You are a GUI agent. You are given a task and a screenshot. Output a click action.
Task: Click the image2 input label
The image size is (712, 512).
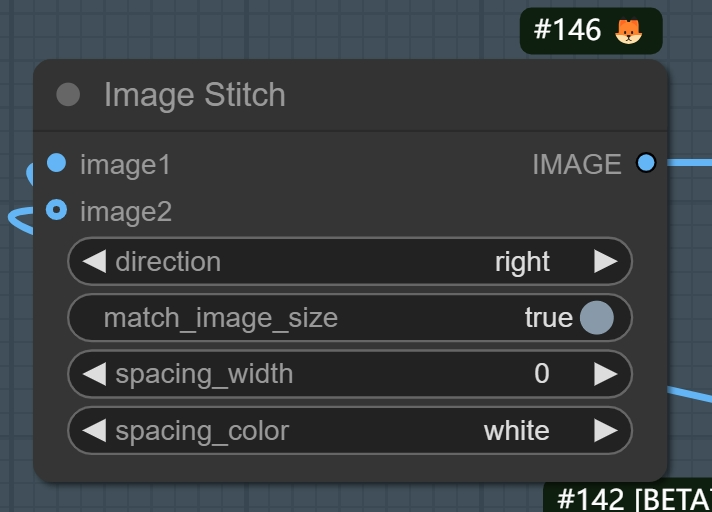(x=126, y=211)
